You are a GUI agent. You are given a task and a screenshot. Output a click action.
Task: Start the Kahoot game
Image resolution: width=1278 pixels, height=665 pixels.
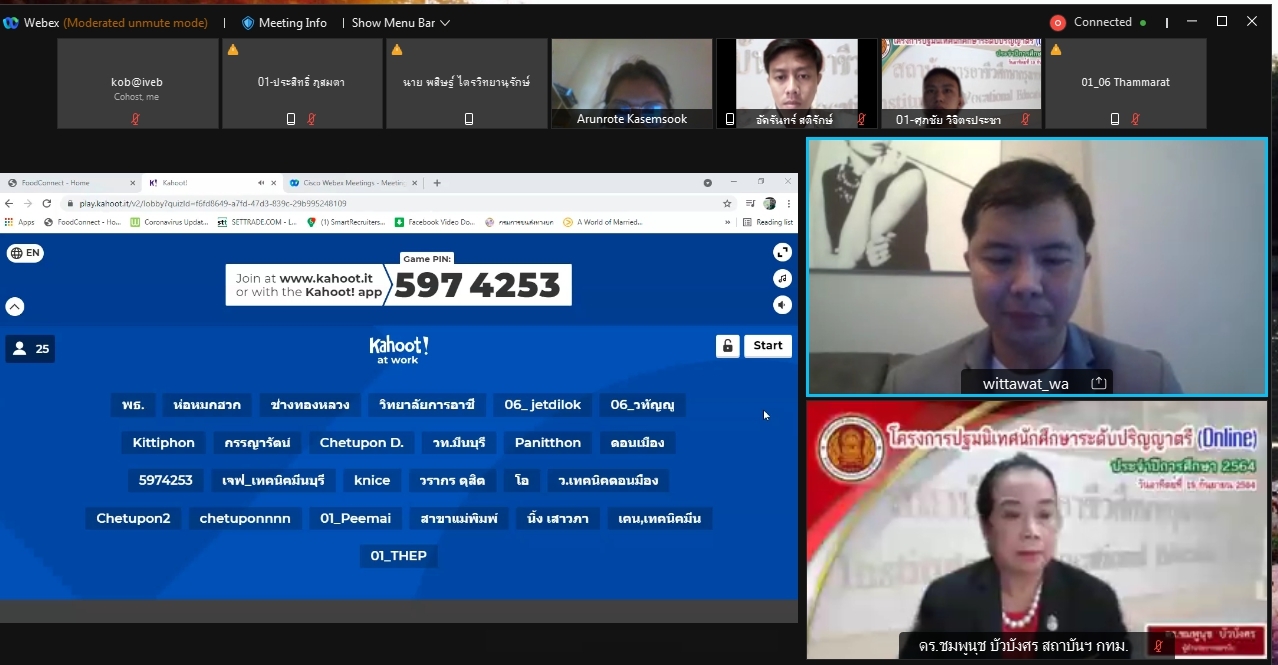(x=768, y=346)
